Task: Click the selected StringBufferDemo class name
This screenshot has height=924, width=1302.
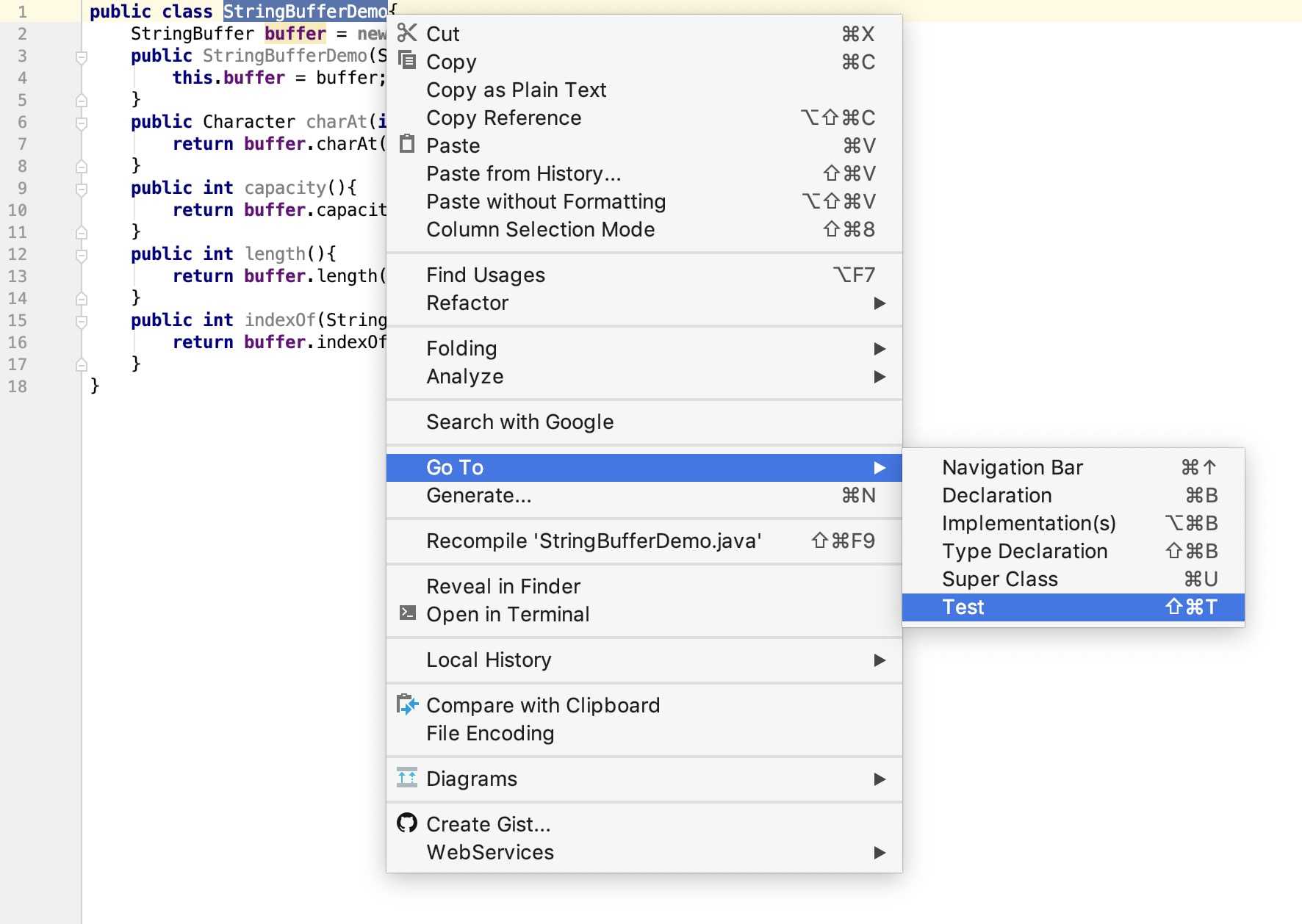Action: [305, 12]
